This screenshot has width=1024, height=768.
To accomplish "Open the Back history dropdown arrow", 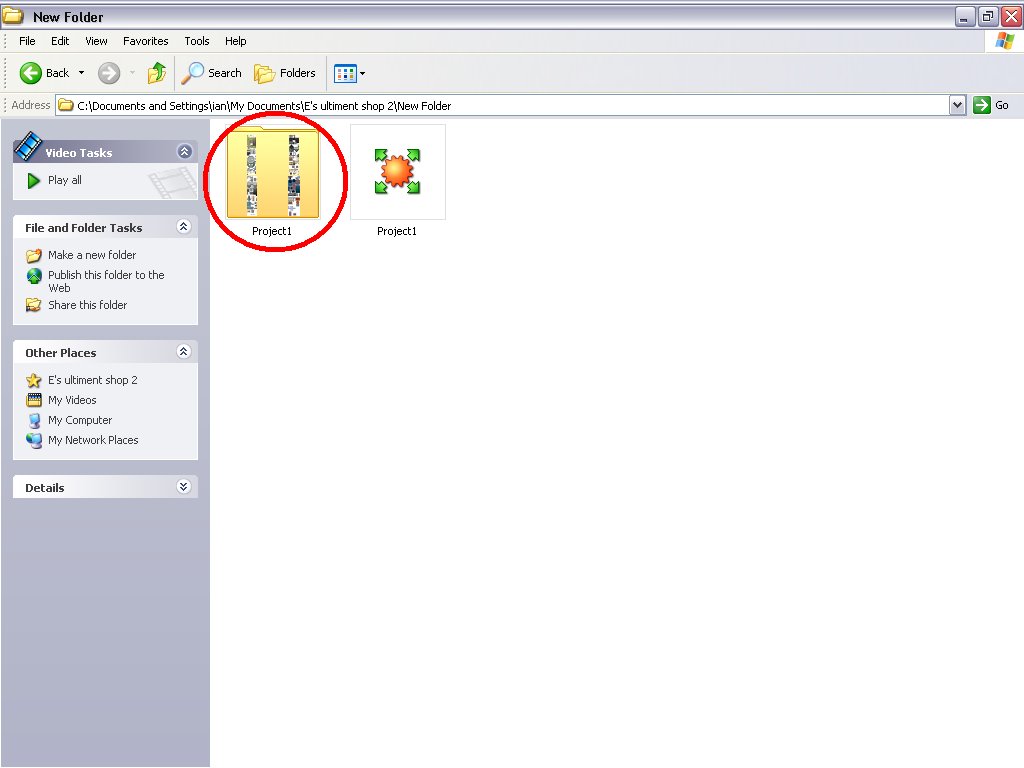I will point(82,73).
